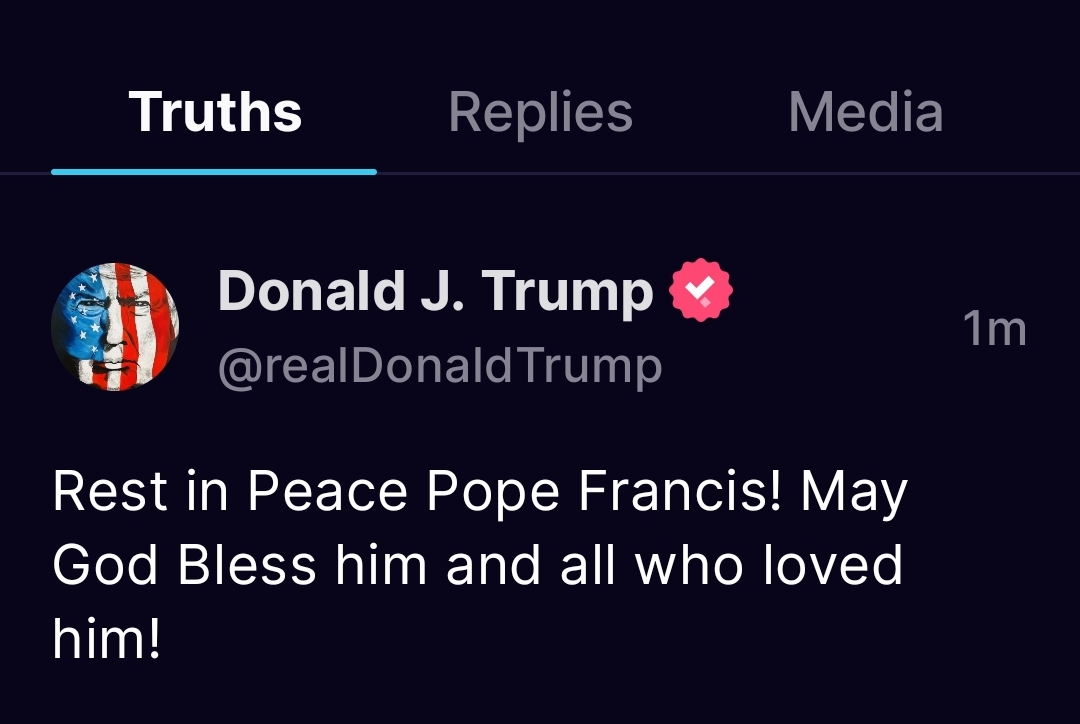This screenshot has height=724, width=1080.
Task: Click the word "Peace" in the post
Action: pos(327,491)
